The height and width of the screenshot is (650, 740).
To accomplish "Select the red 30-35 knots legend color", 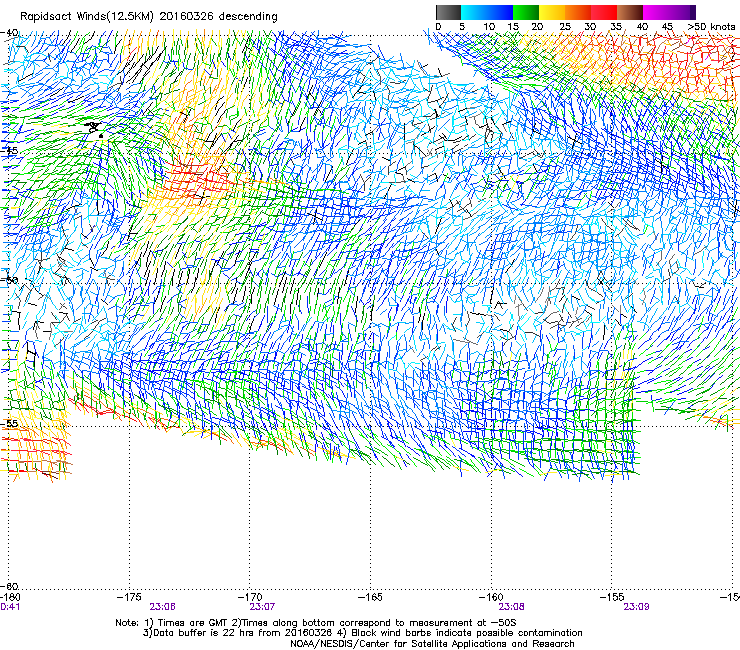I will tap(604, 12).
